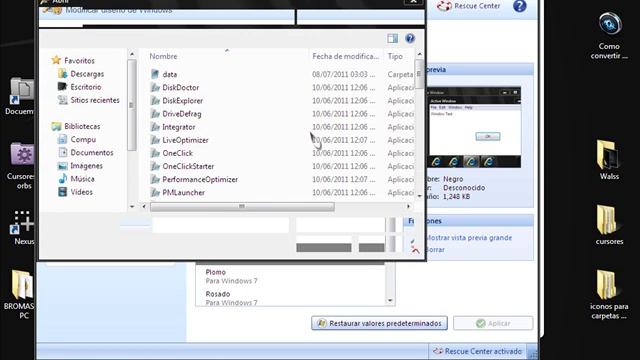The height and width of the screenshot is (360, 640).
Task: Select the Plomo style entry
Action: coord(291,276)
